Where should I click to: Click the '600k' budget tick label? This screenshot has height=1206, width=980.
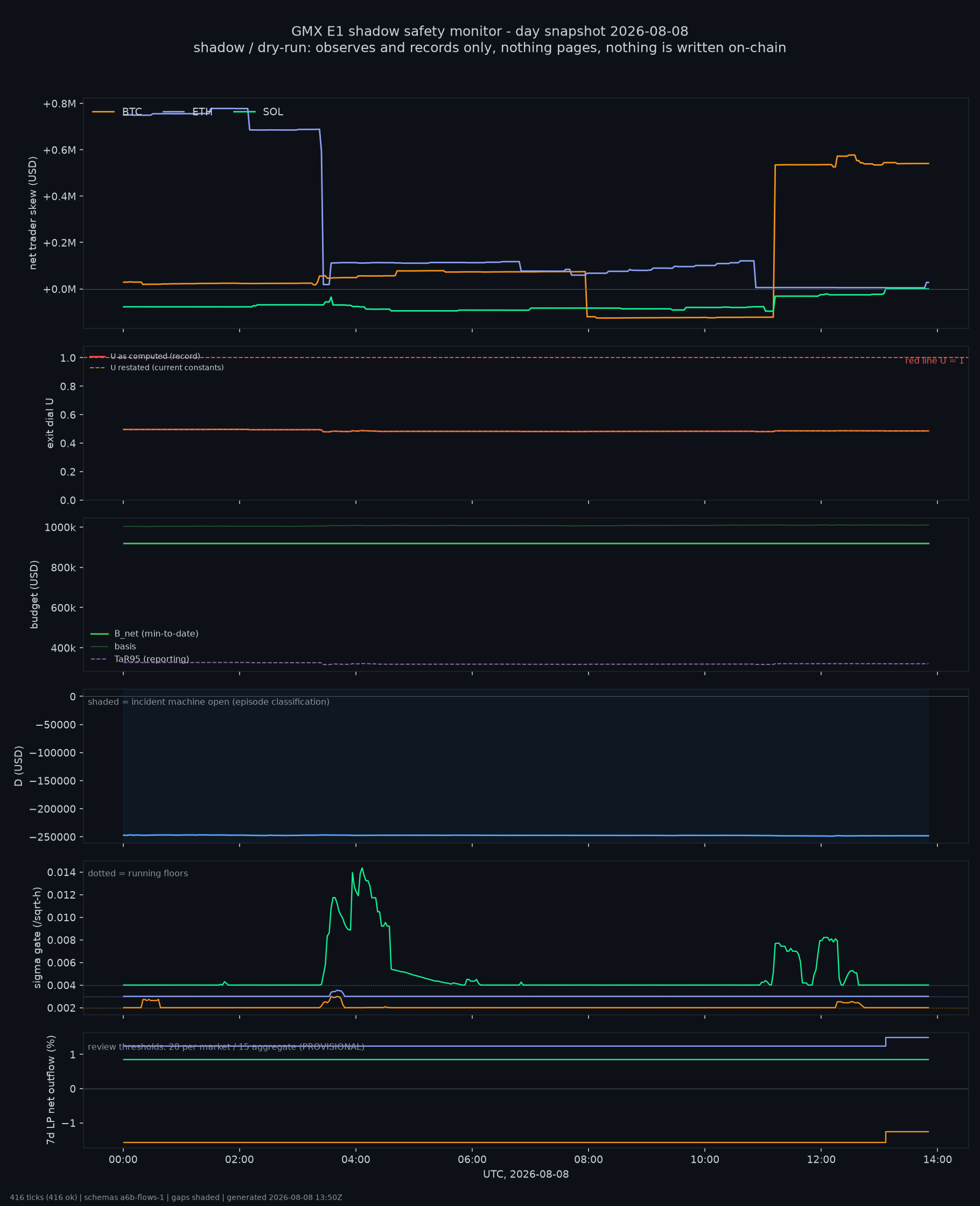point(63,608)
